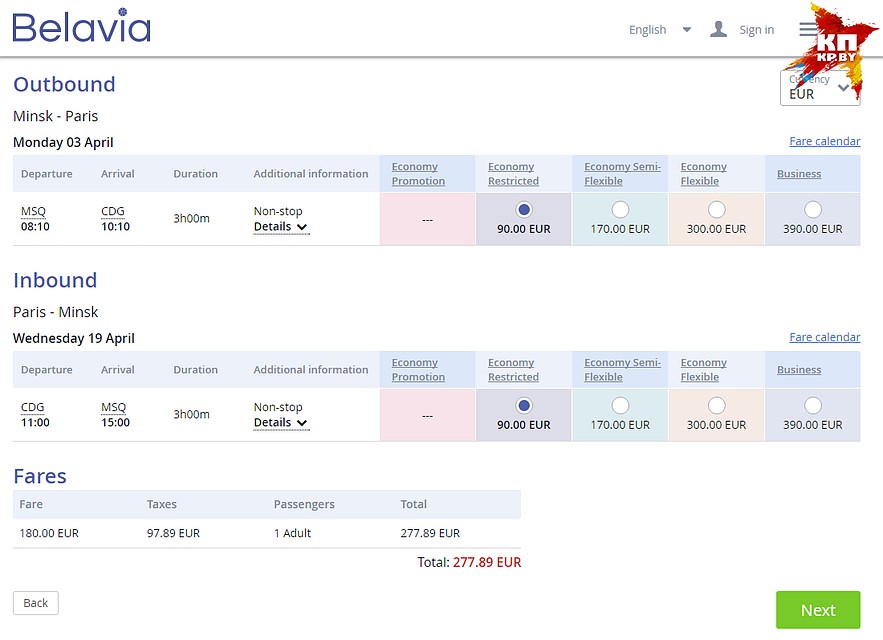
Task: Click the green Next button
Action: [818, 610]
